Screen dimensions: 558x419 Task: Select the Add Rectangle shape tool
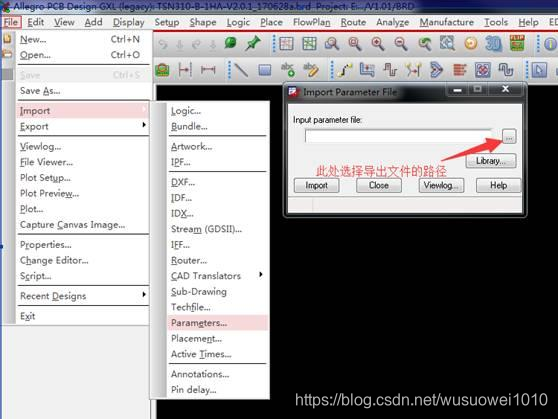click(x=265, y=70)
